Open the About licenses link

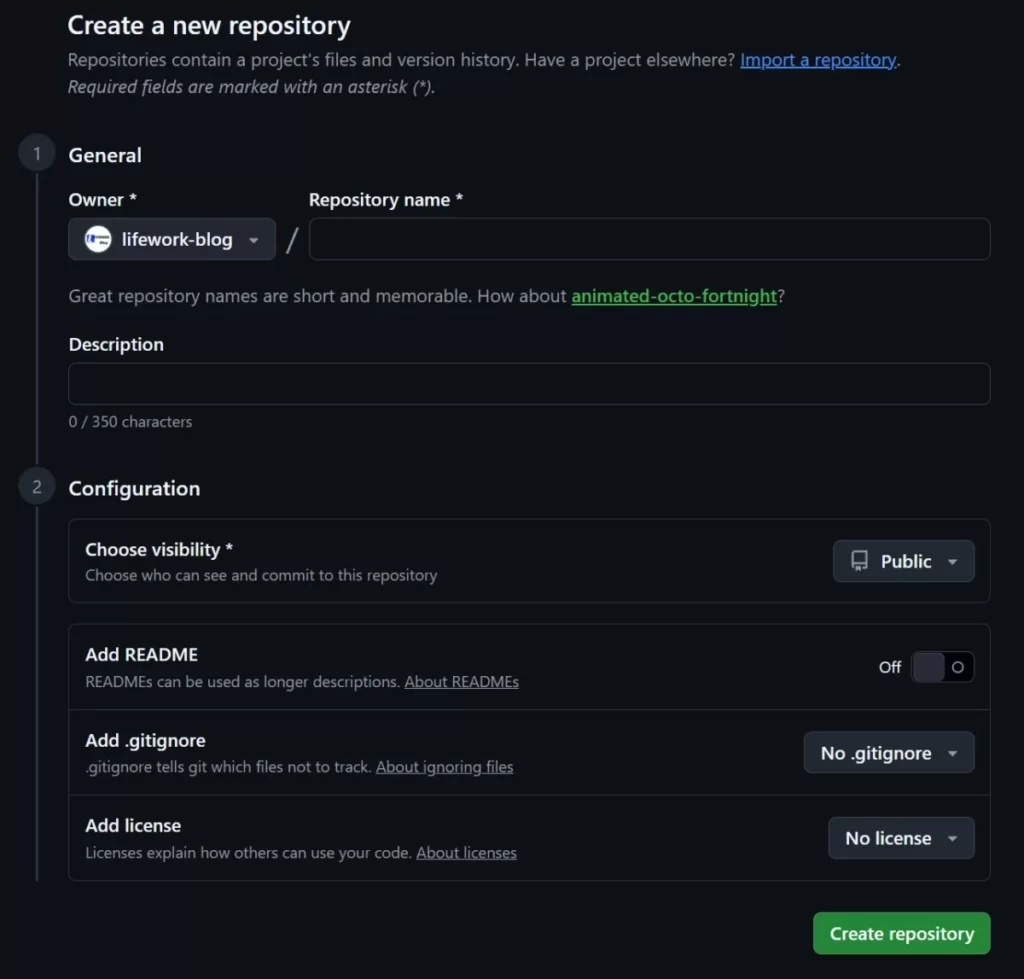466,853
